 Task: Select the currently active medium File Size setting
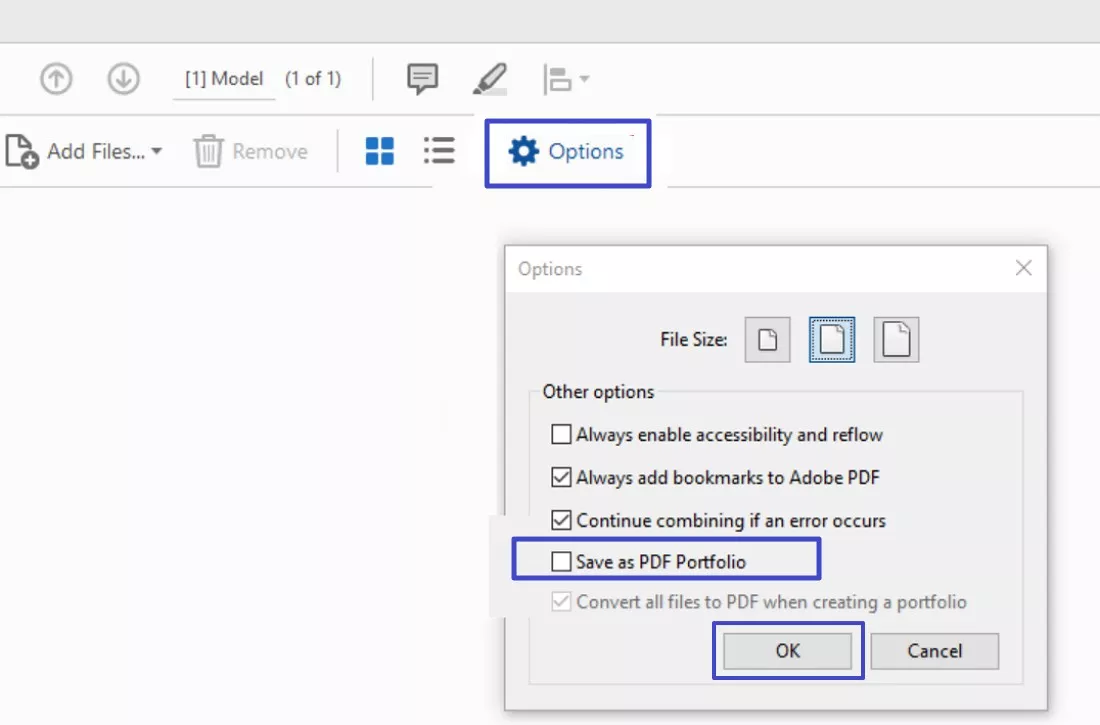[831, 339]
